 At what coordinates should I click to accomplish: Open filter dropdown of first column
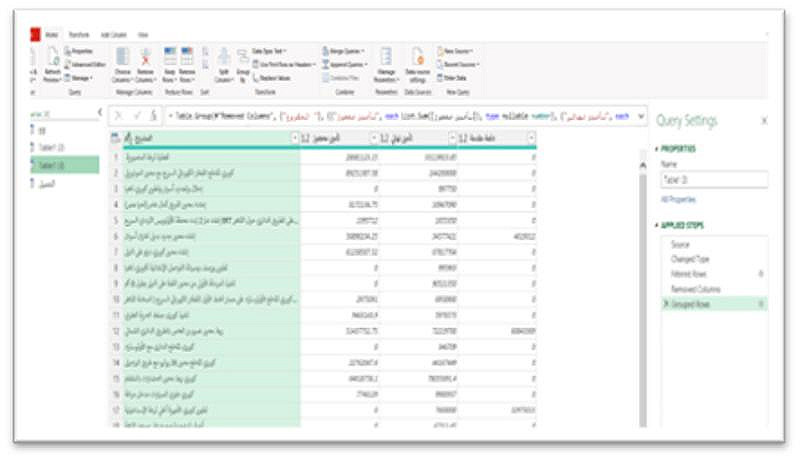click(x=295, y=138)
